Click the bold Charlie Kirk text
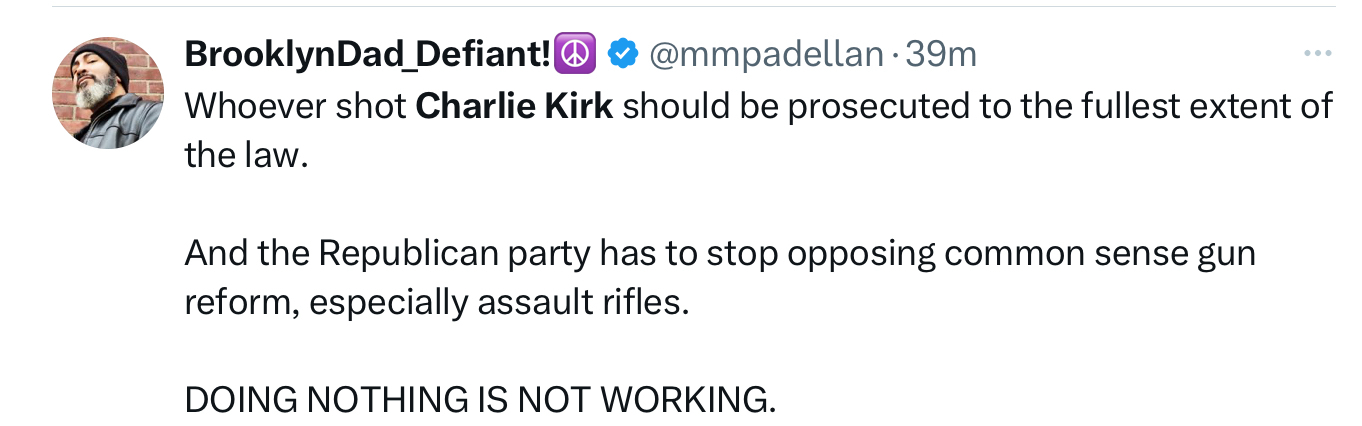1362x426 pixels. 514,105
